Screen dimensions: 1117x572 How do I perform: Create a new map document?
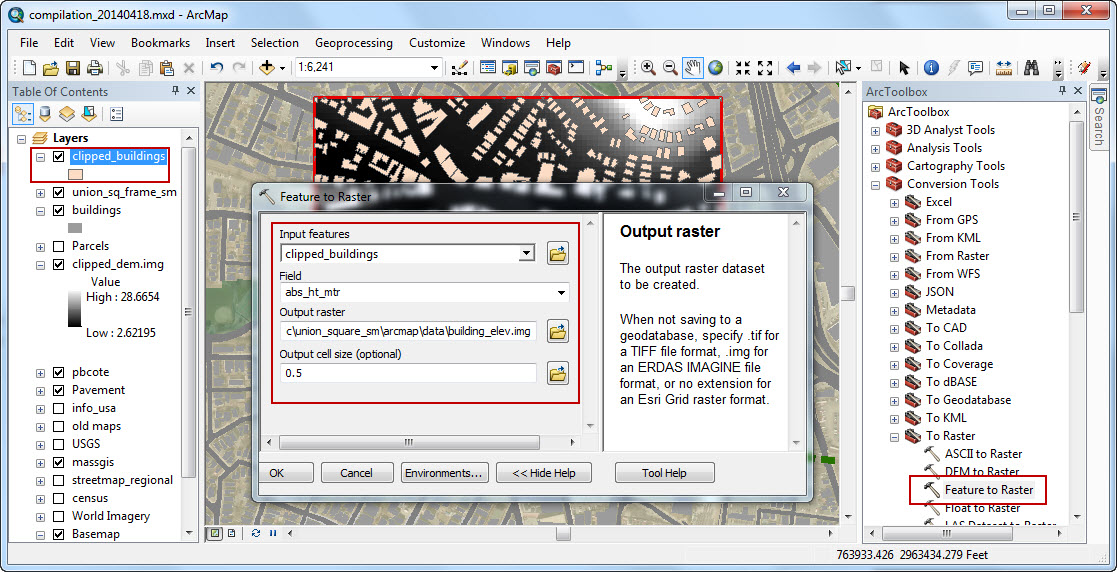(29, 68)
